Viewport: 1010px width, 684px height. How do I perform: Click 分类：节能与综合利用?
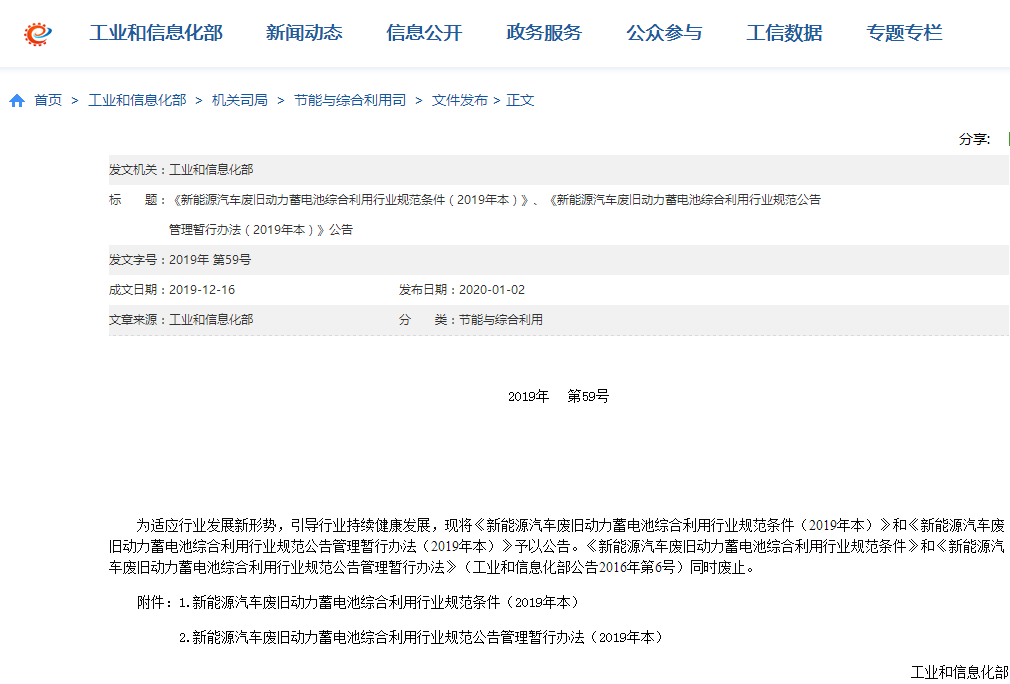[471, 319]
